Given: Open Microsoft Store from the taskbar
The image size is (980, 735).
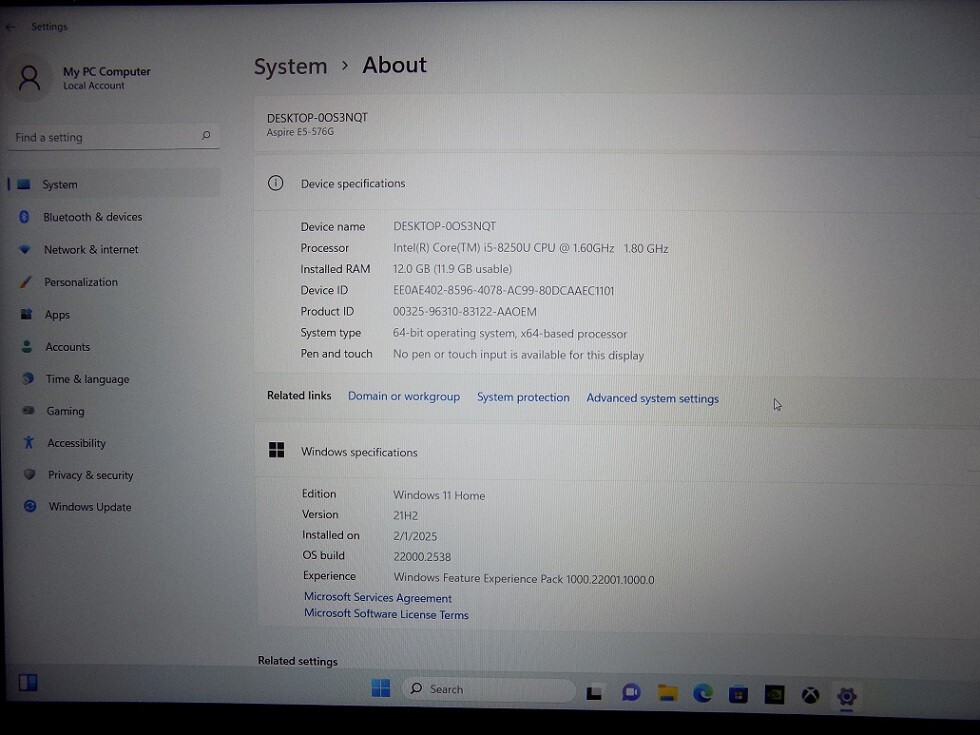Looking at the screenshot, I should click(x=738, y=694).
